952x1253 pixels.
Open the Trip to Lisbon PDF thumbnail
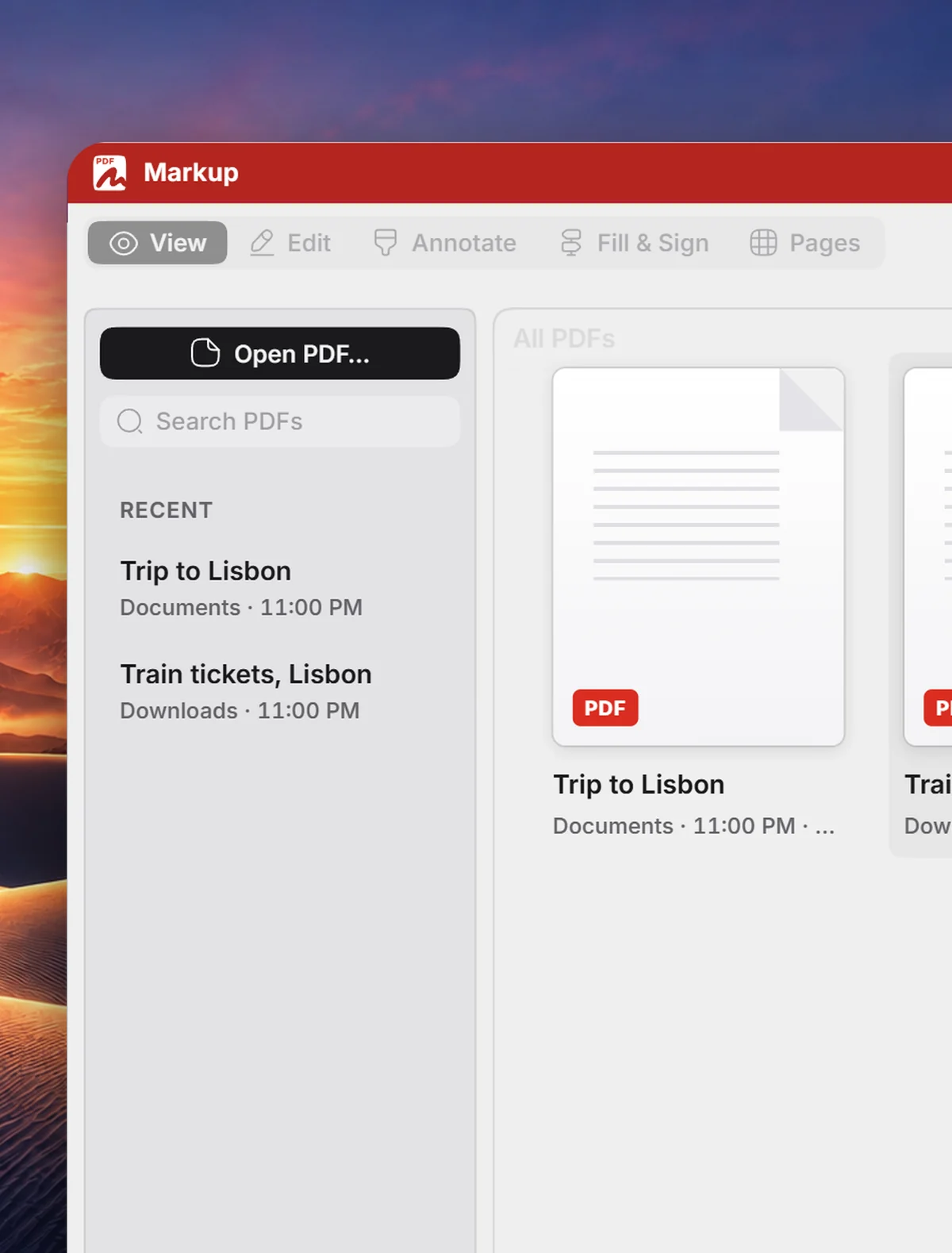(698, 556)
